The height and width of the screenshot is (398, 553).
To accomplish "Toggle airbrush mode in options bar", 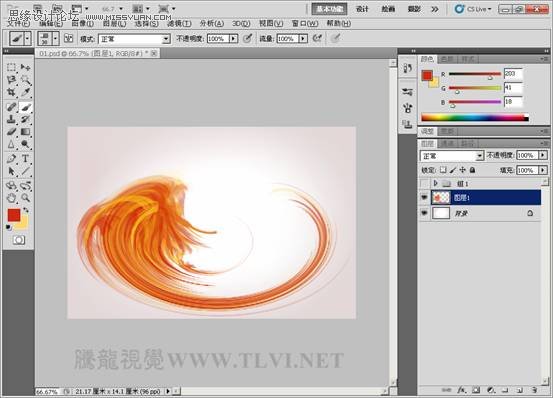I will coord(317,38).
